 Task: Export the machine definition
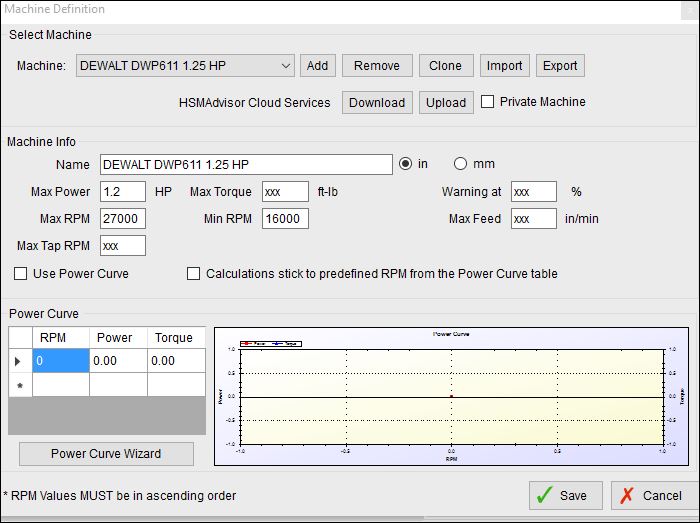click(x=560, y=66)
